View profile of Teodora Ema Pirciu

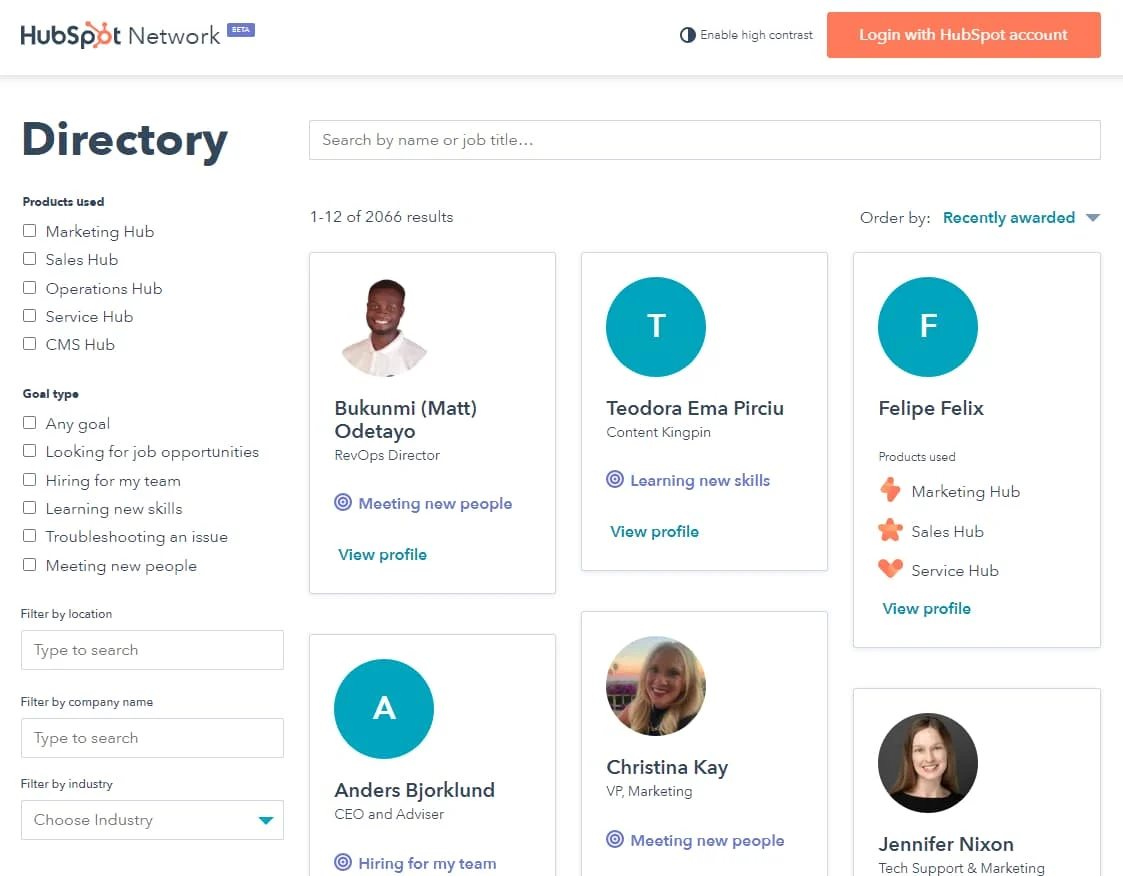[x=655, y=531]
